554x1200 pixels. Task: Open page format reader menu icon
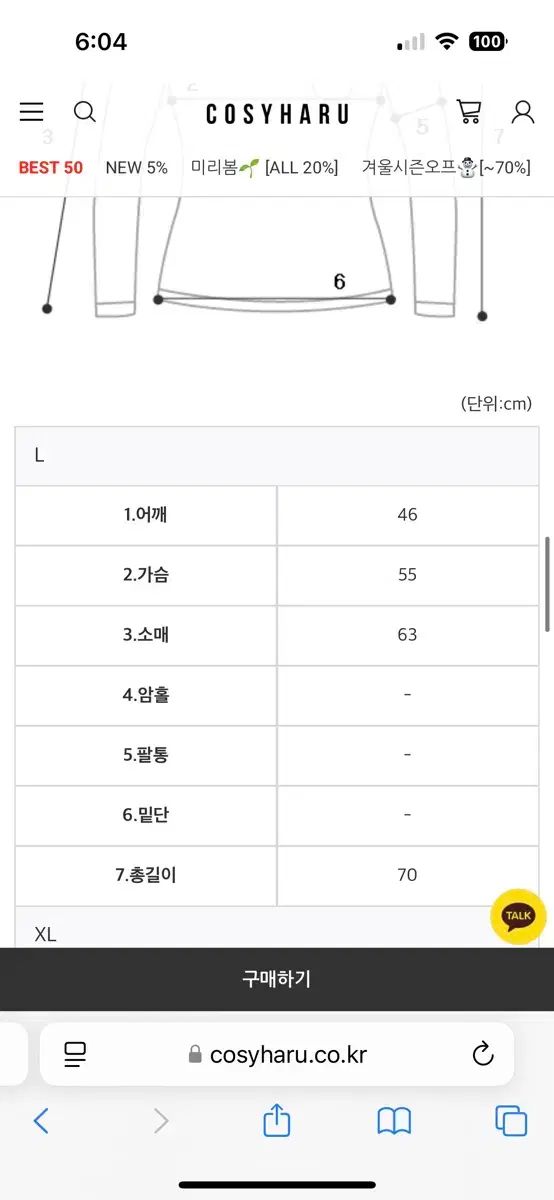point(75,1054)
